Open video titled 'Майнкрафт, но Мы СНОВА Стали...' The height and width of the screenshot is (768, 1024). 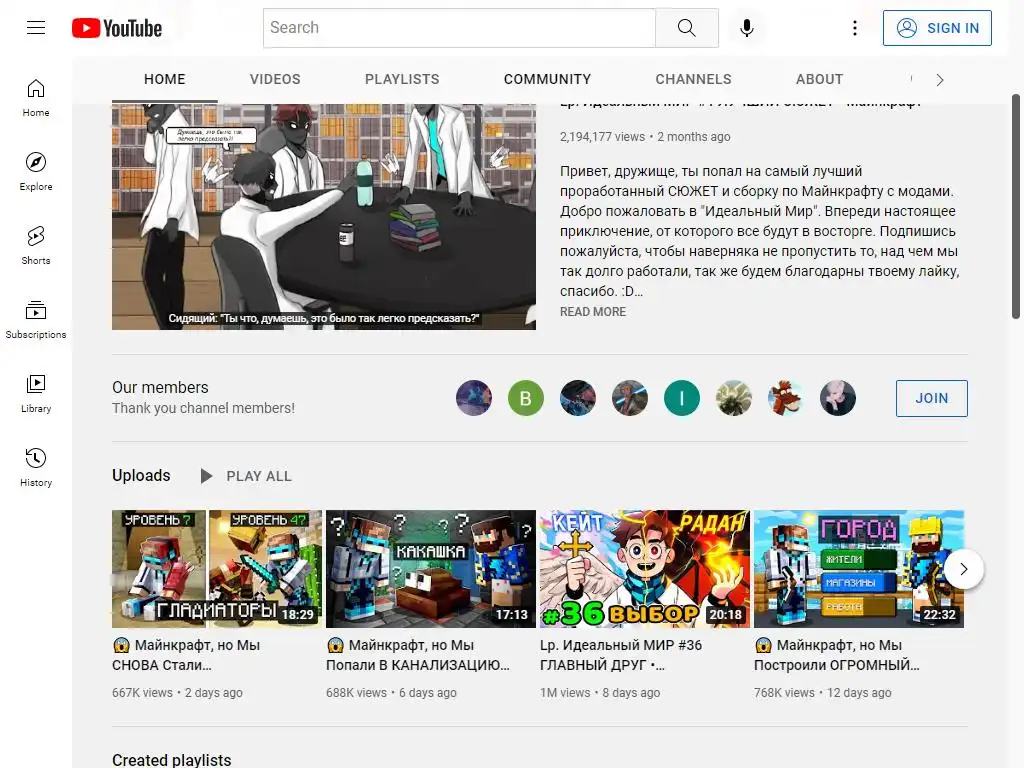(186, 655)
